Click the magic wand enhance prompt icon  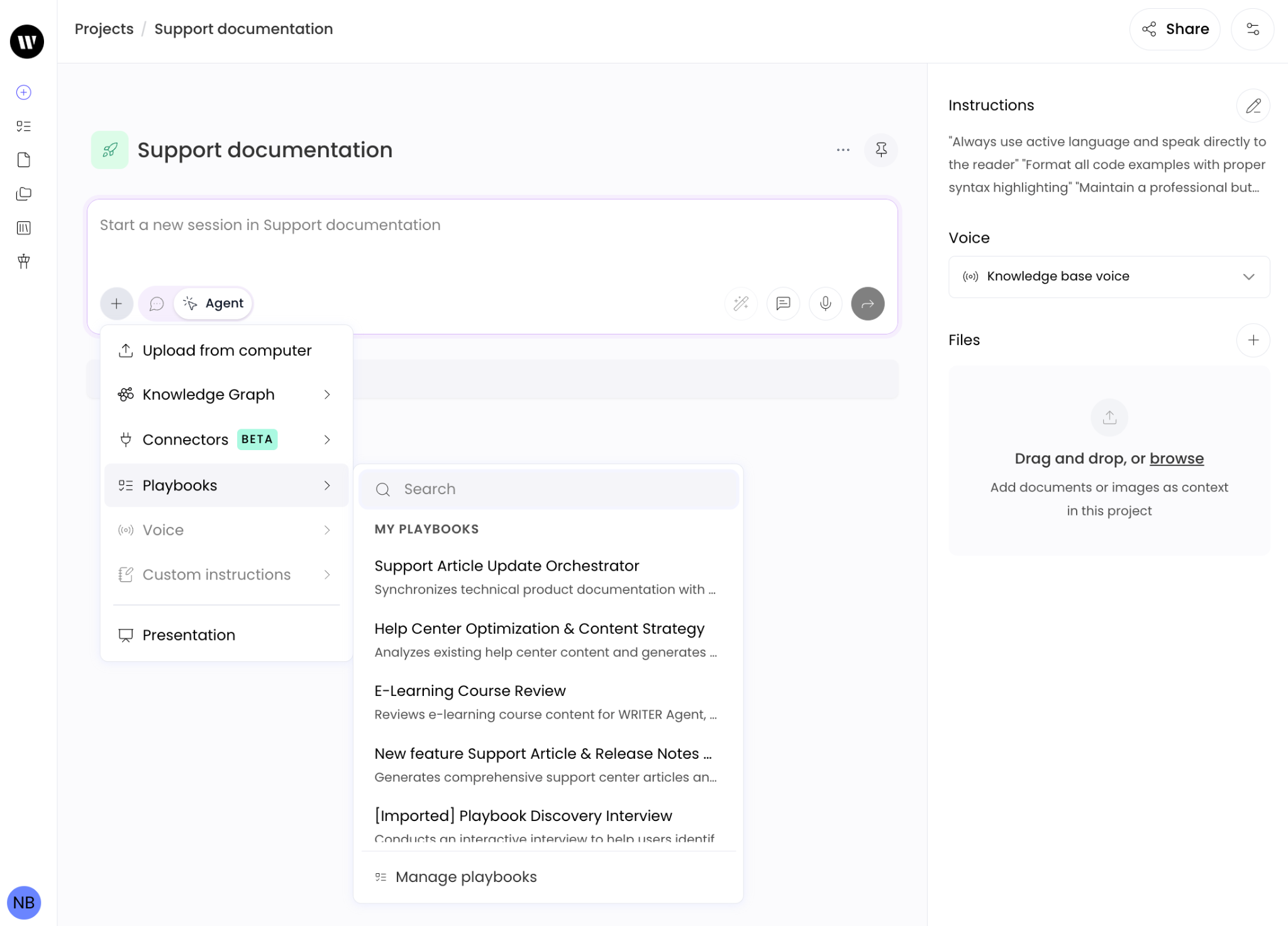click(741, 304)
